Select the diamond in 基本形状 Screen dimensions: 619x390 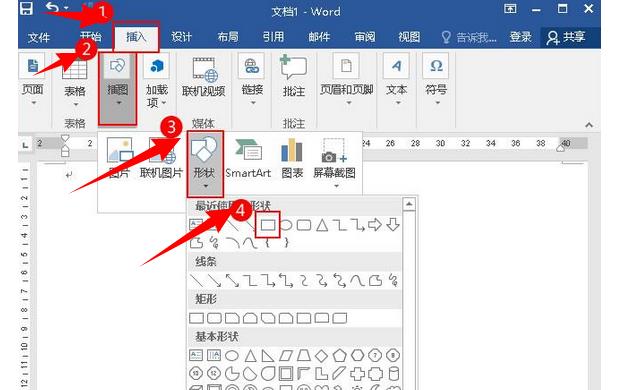(x=321, y=356)
